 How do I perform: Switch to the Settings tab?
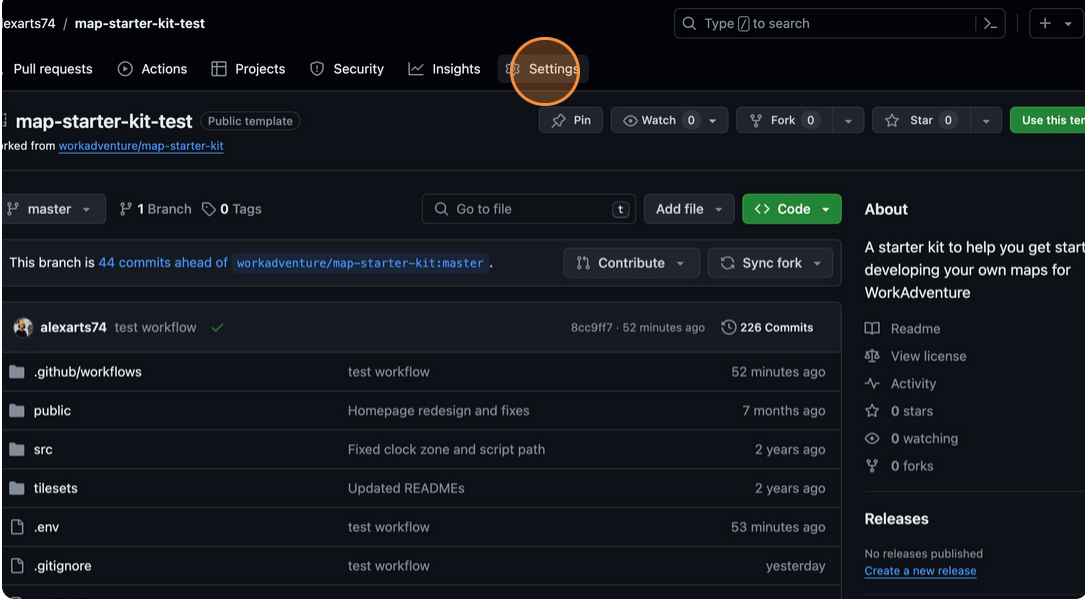(545, 69)
